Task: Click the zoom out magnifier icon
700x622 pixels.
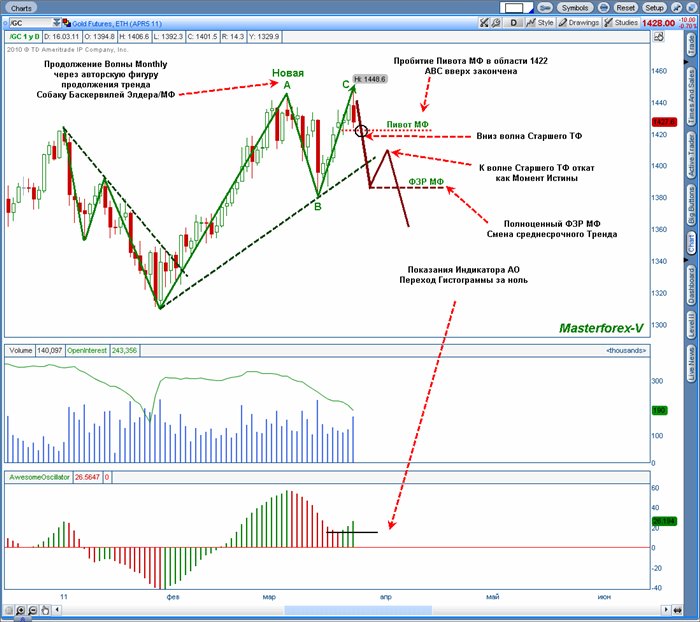Action: click(x=33, y=610)
